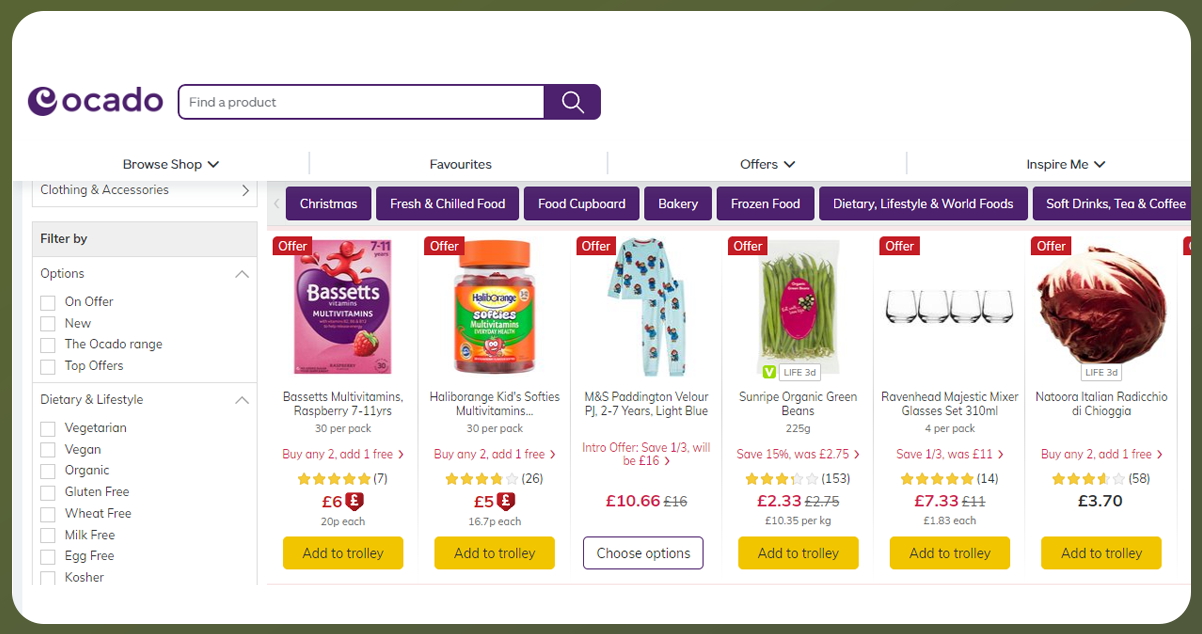Click the green vegetarian badge on Green Beans
This screenshot has height=634, width=1202.
pyautogui.click(x=769, y=372)
